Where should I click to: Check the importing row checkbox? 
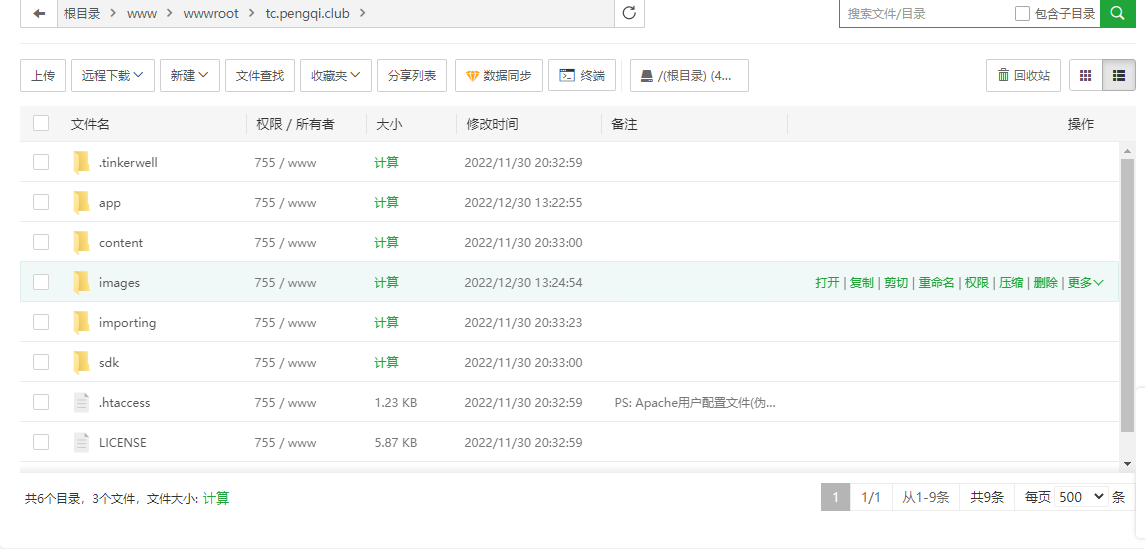coord(41,322)
